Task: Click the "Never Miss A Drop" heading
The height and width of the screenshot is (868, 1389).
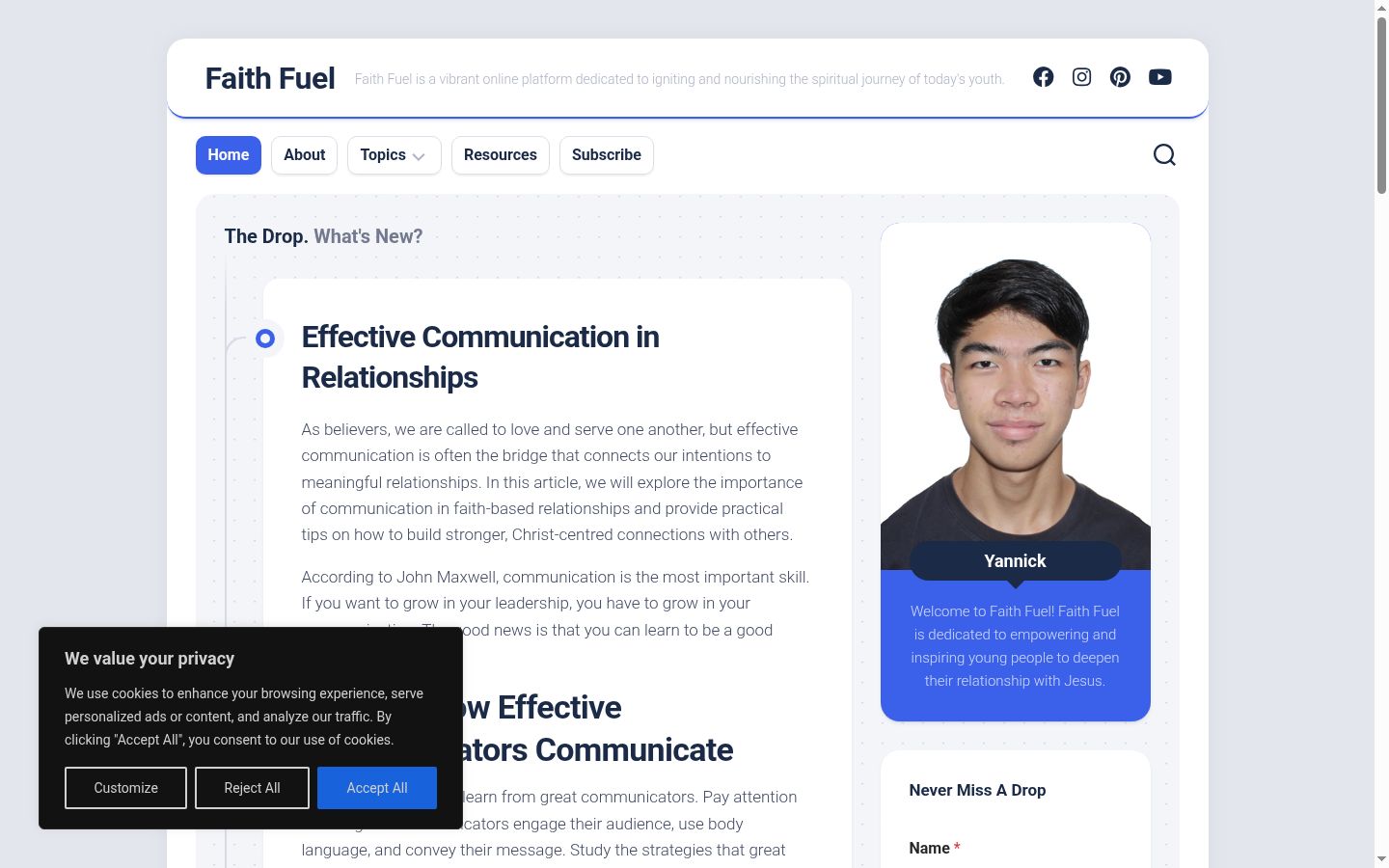Action: point(977,790)
